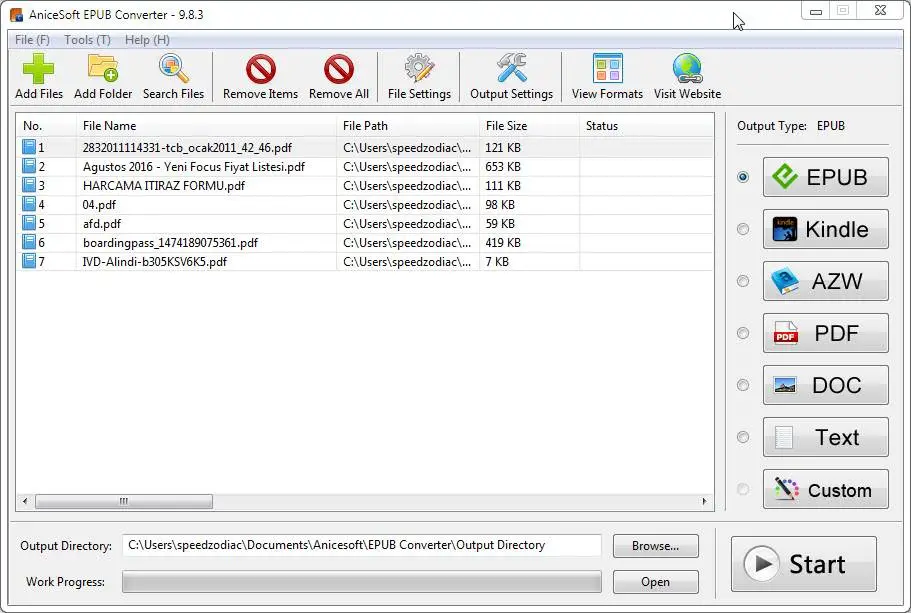911x613 pixels.
Task: Select HARCAMA ITIRAZ FORMU.pdf file
Action: pos(164,186)
